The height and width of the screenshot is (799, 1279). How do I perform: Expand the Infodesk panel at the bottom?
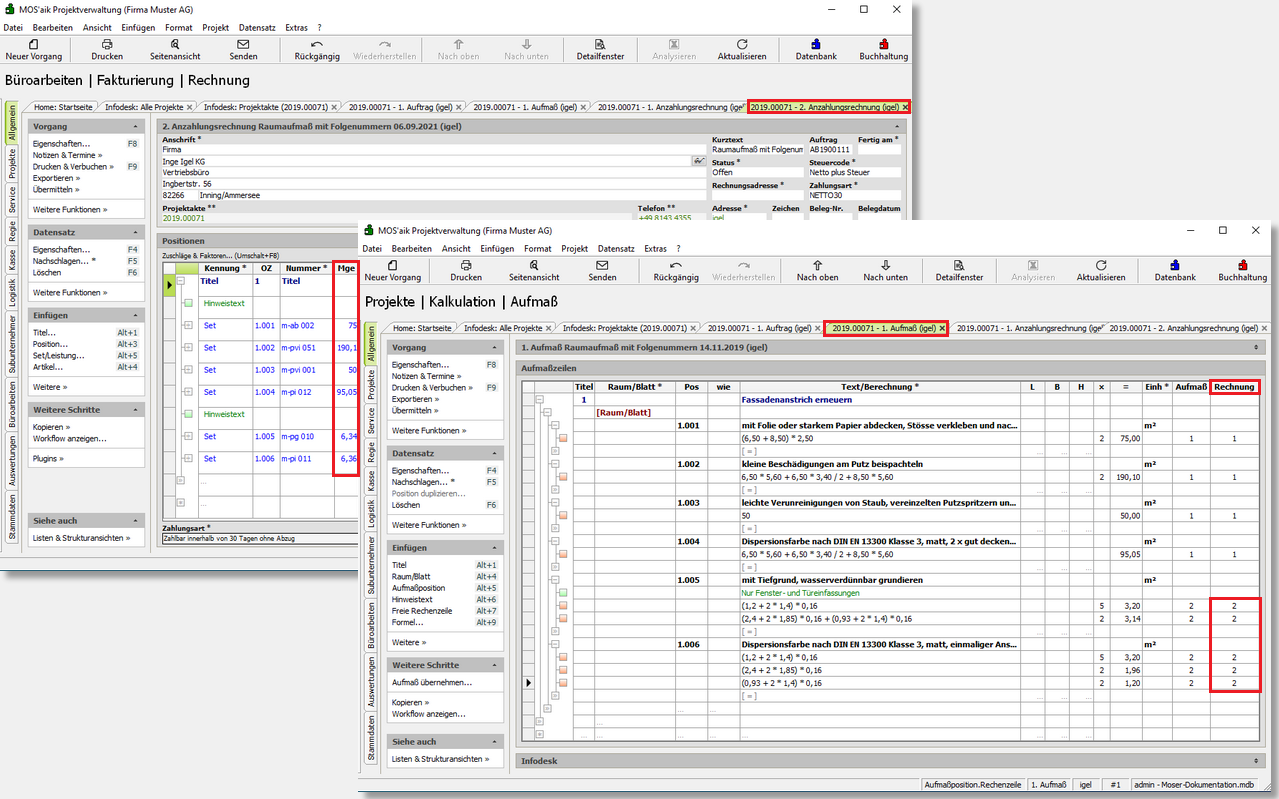tap(1256, 761)
